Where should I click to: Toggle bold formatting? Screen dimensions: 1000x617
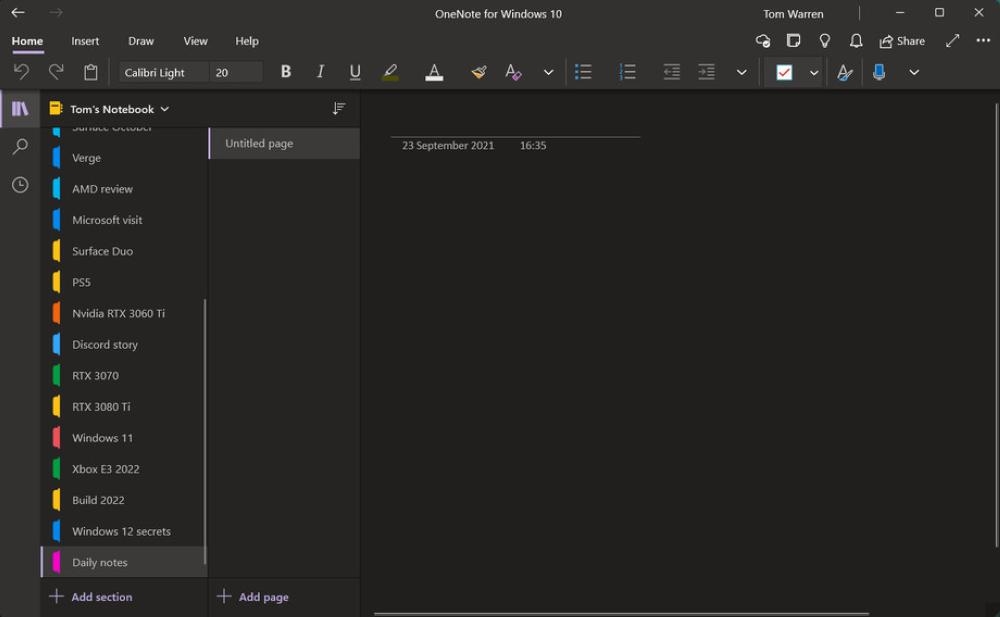[x=286, y=72]
